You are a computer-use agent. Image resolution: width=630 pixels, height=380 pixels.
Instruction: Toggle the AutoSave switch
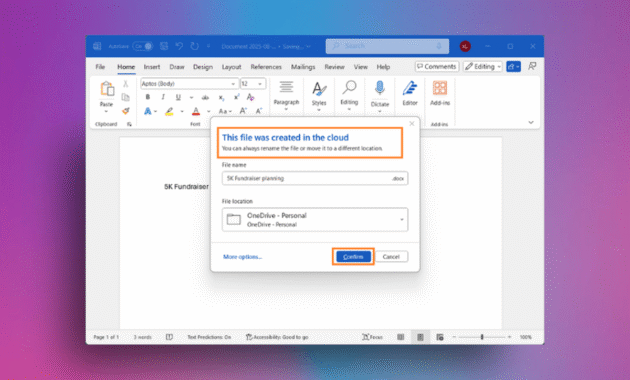[x=143, y=46]
